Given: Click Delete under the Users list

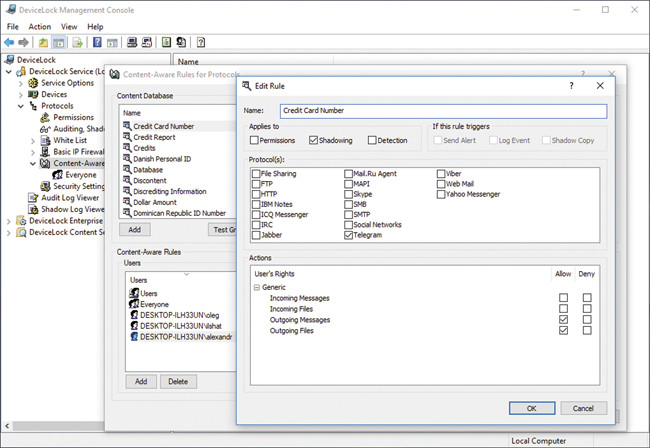Looking at the screenshot, I should [x=178, y=381].
